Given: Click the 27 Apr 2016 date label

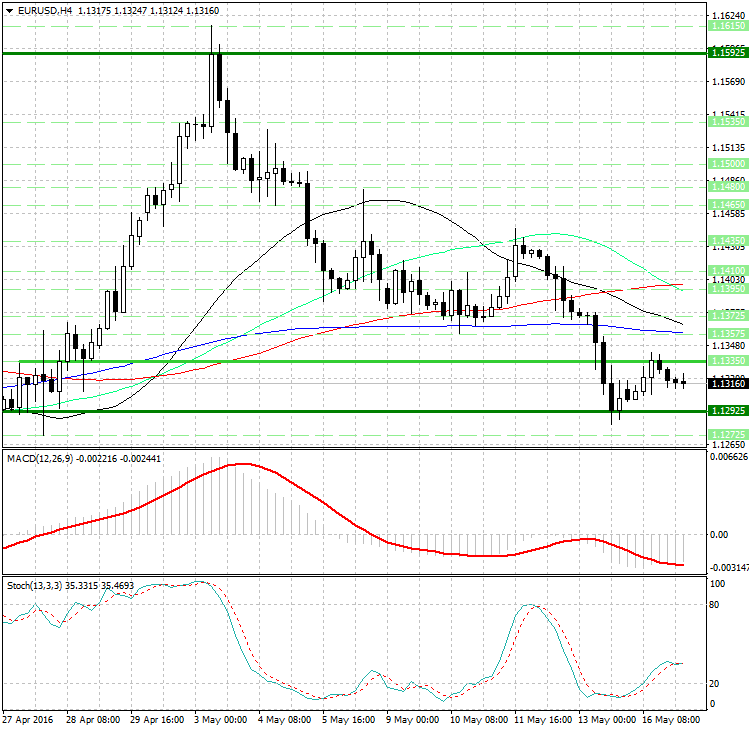Looking at the screenshot, I should point(28,720).
